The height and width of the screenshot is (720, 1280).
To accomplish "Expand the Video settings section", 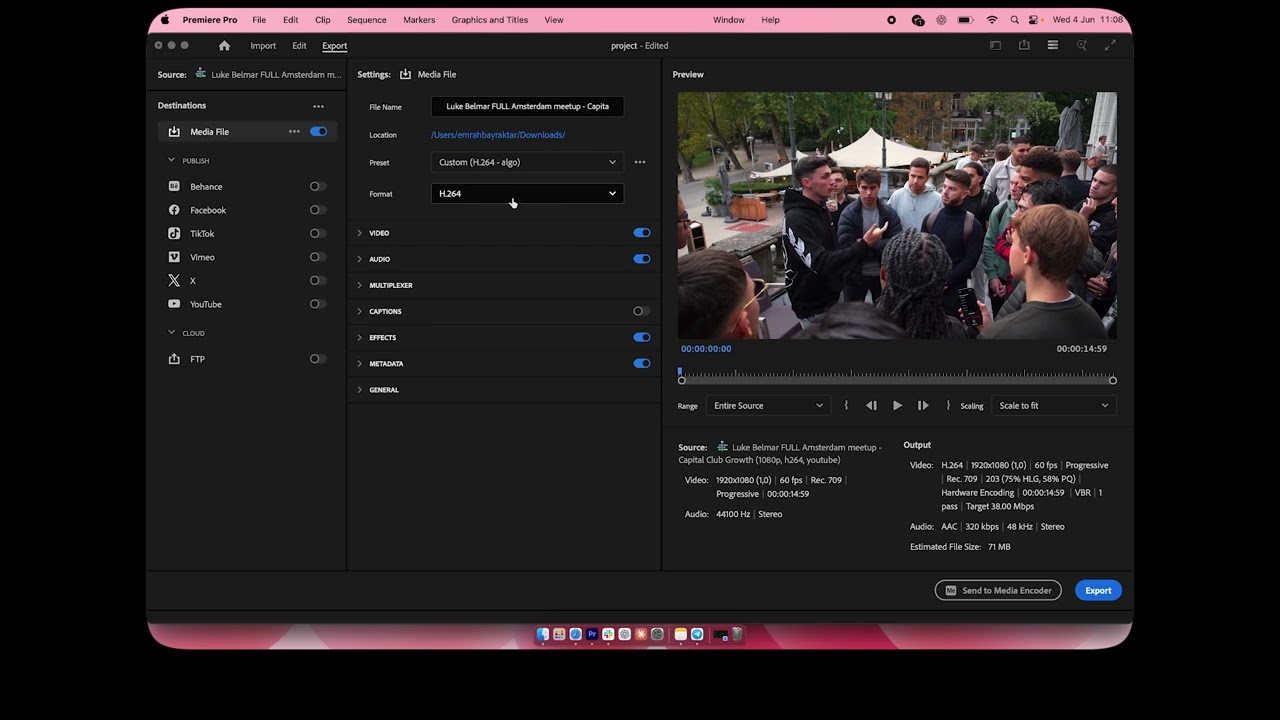I will tap(360, 233).
